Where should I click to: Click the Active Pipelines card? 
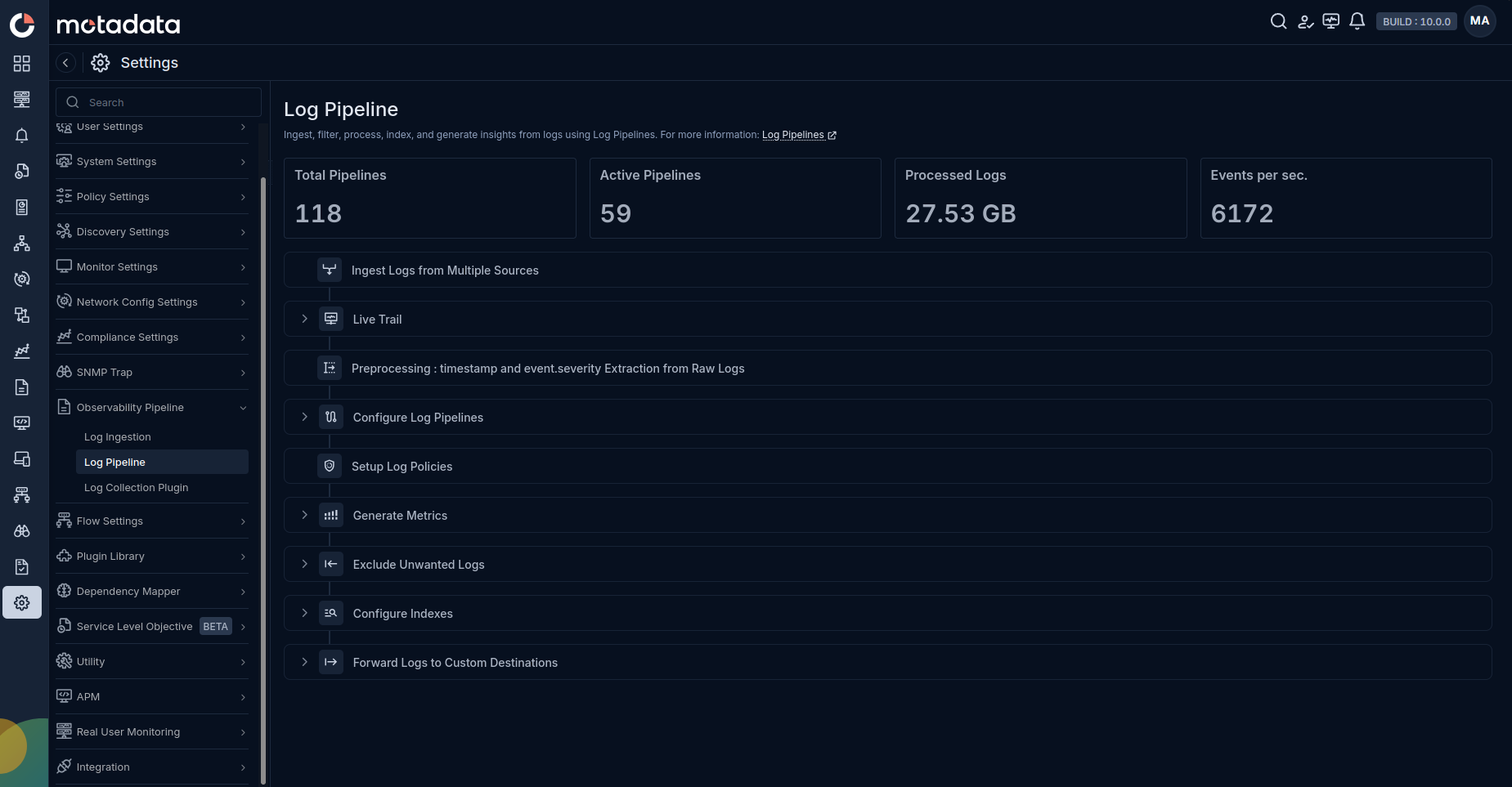click(735, 198)
